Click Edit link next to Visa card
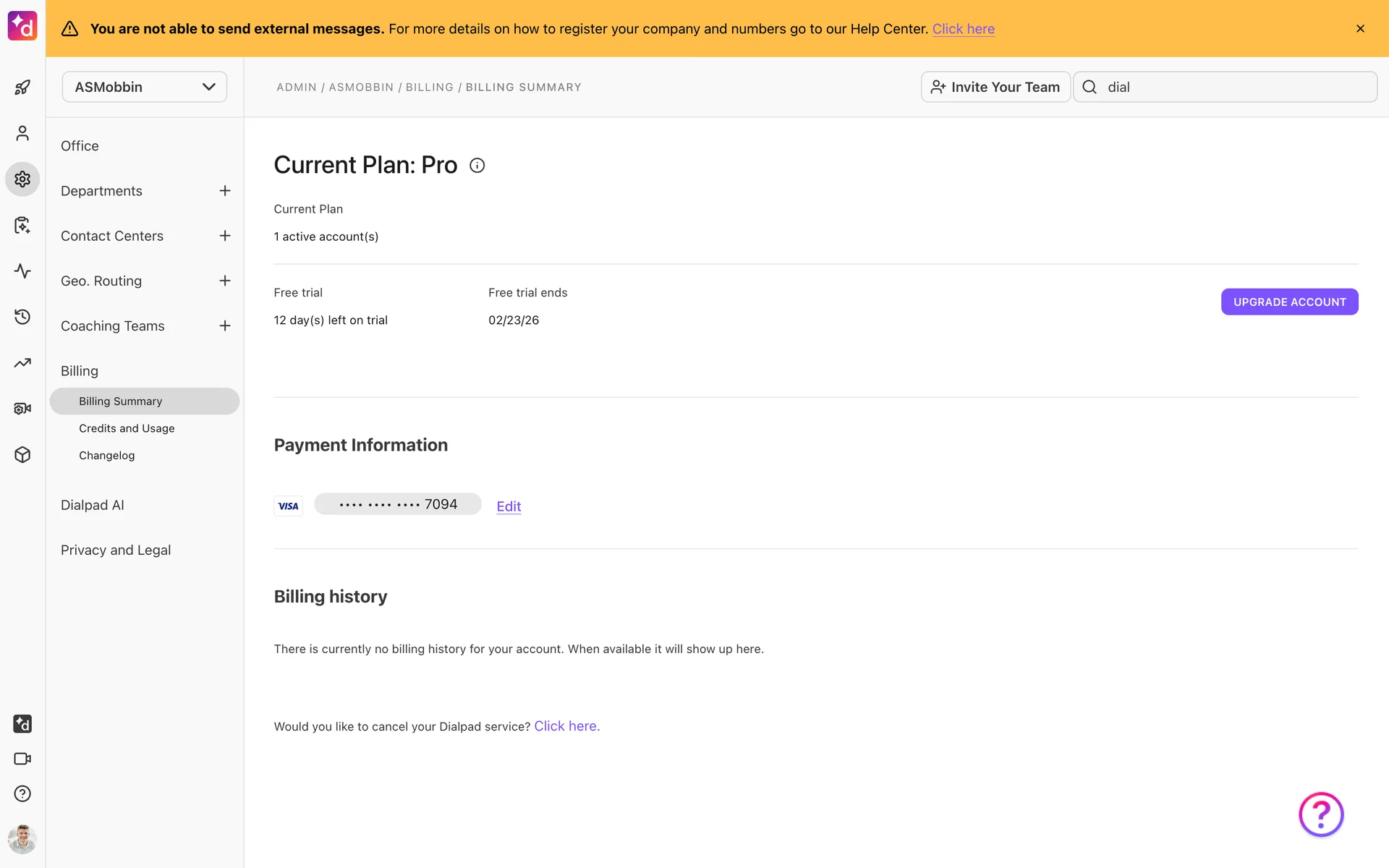The height and width of the screenshot is (868, 1389). [509, 506]
